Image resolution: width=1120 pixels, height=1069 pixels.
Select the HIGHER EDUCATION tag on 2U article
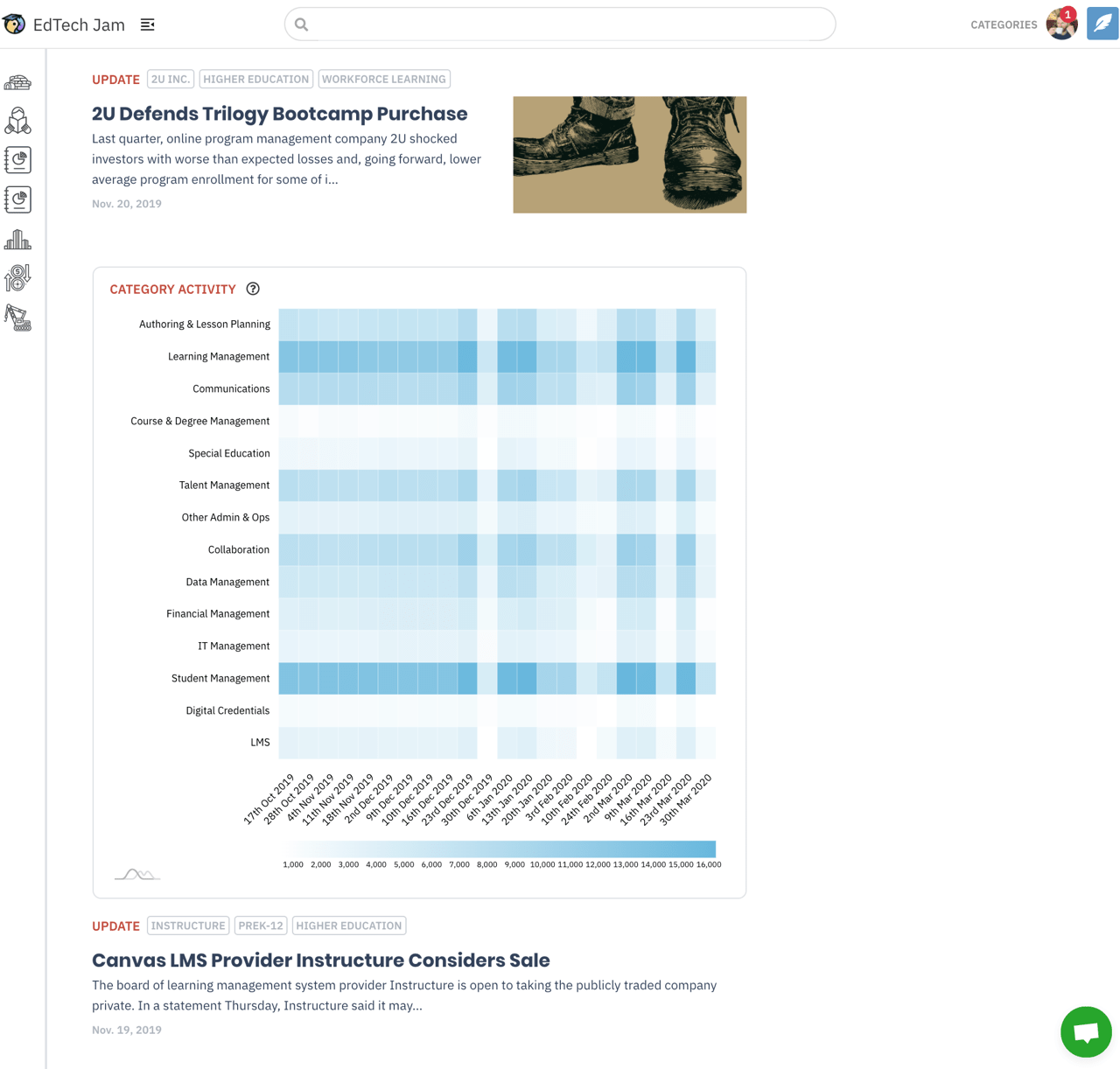pos(256,79)
